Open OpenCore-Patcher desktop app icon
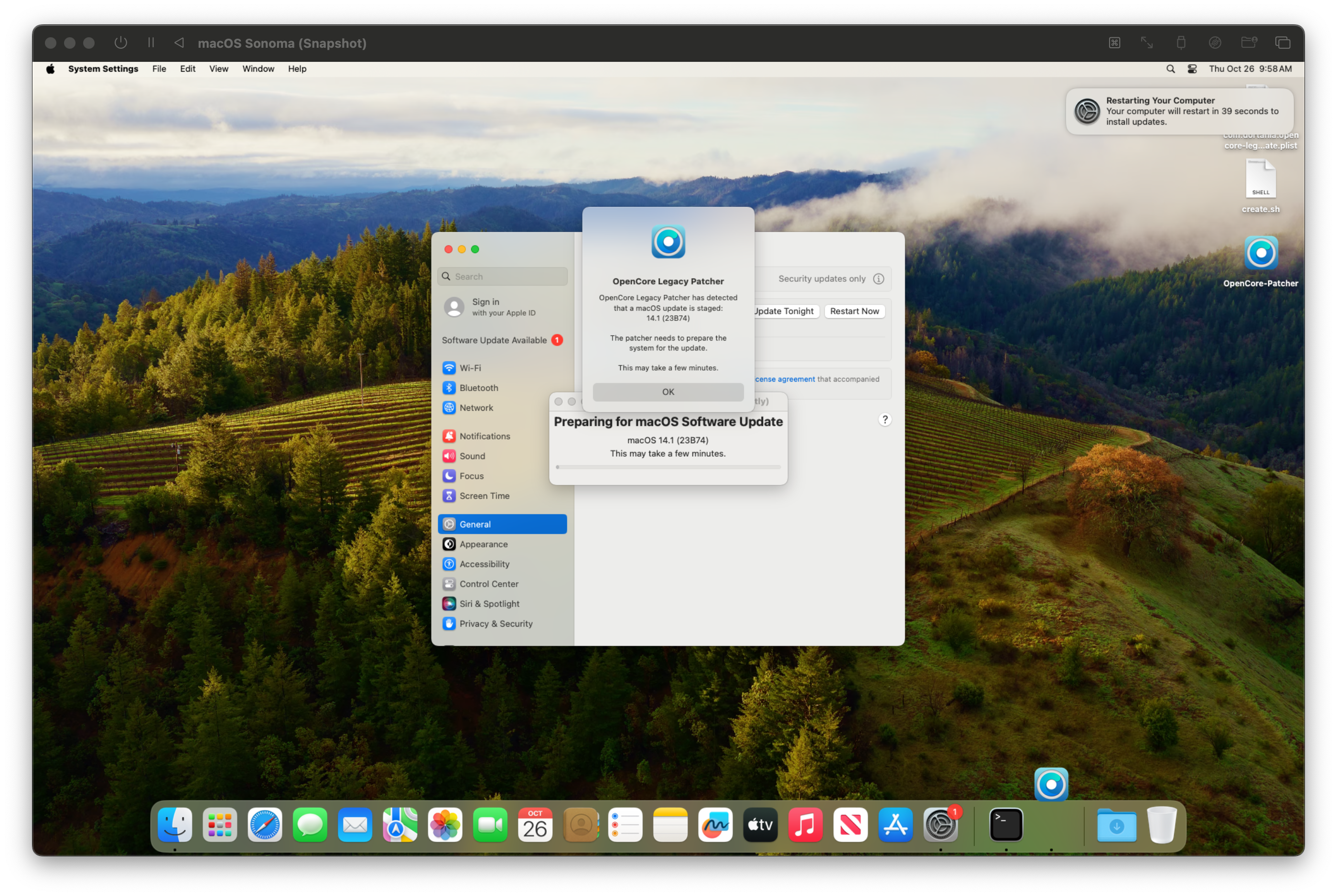The width and height of the screenshot is (1337, 896). 1262,253
